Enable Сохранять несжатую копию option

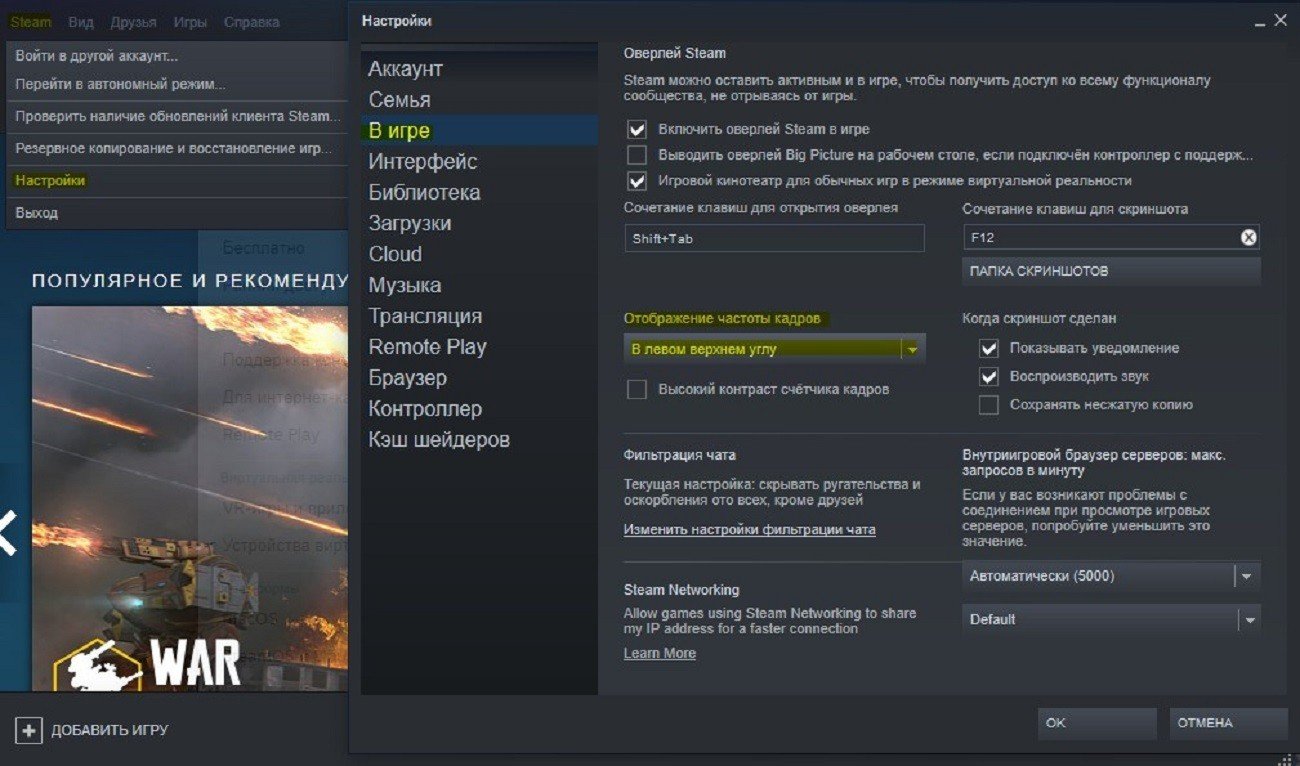click(989, 405)
